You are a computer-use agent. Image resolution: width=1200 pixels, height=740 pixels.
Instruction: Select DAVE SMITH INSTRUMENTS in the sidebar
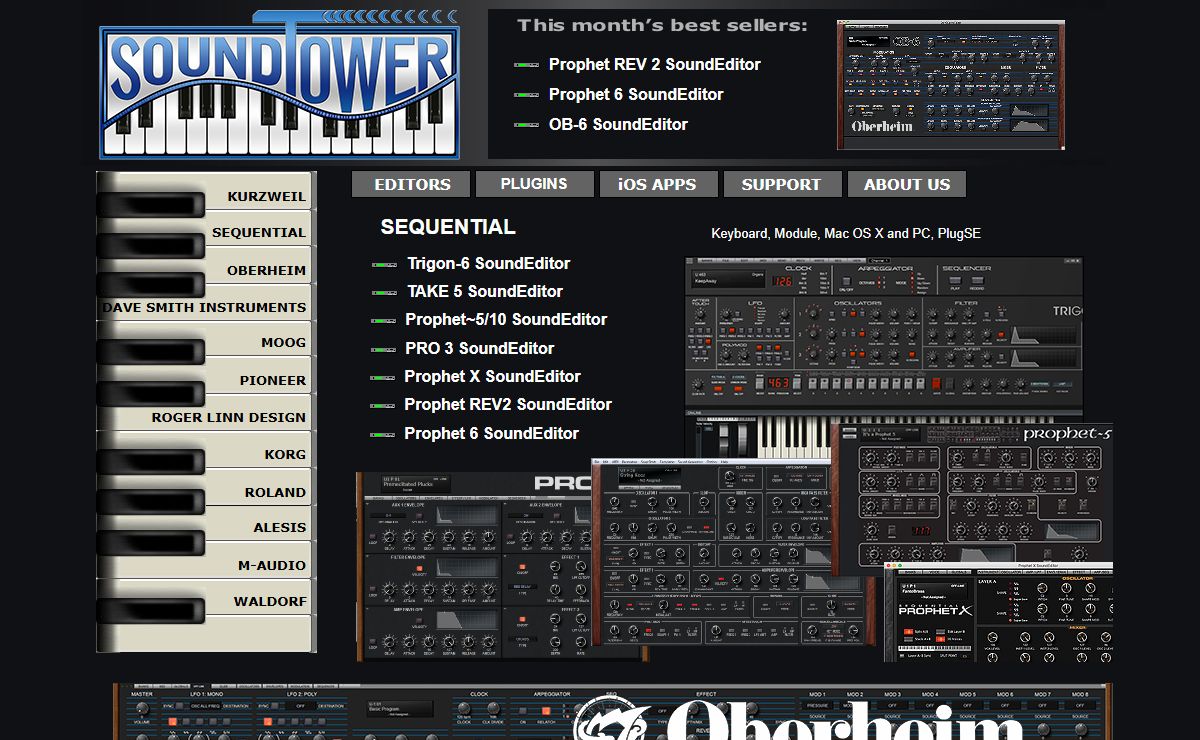[204, 307]
